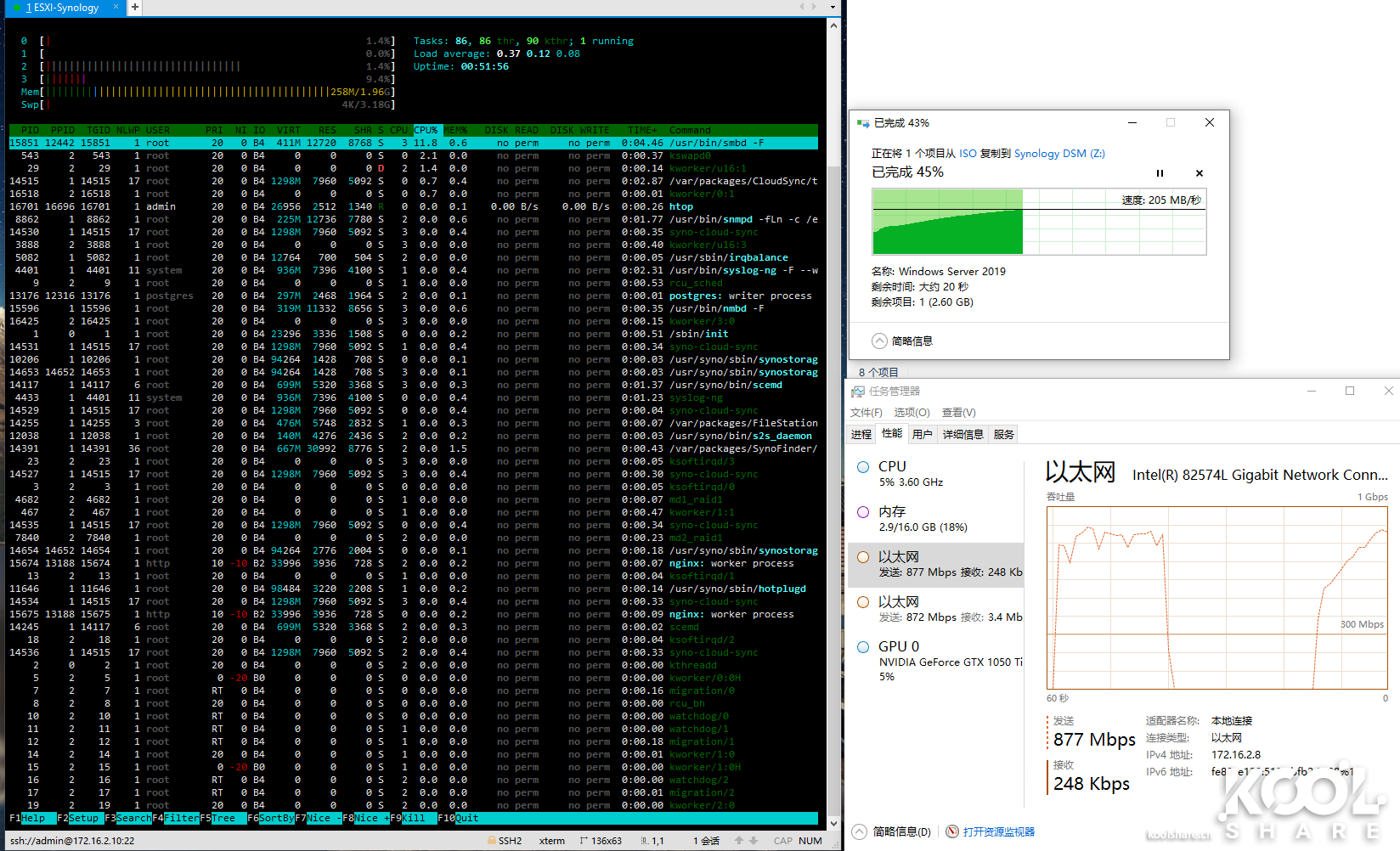Open Task Manager 查看(V) menu
1400x851 pixels.
pos(958,413)
